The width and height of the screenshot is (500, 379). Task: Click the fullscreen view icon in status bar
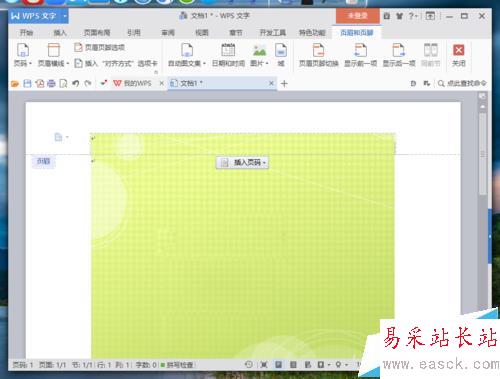[264, 365]
